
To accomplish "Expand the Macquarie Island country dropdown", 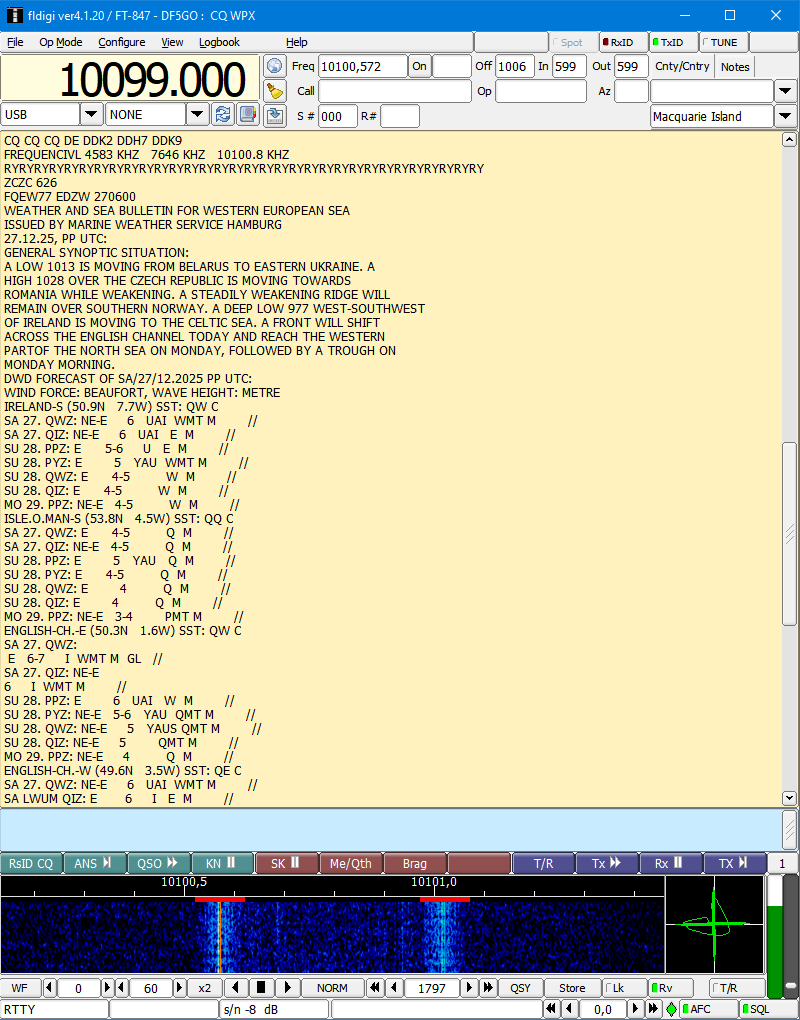I will pos(787,116).
